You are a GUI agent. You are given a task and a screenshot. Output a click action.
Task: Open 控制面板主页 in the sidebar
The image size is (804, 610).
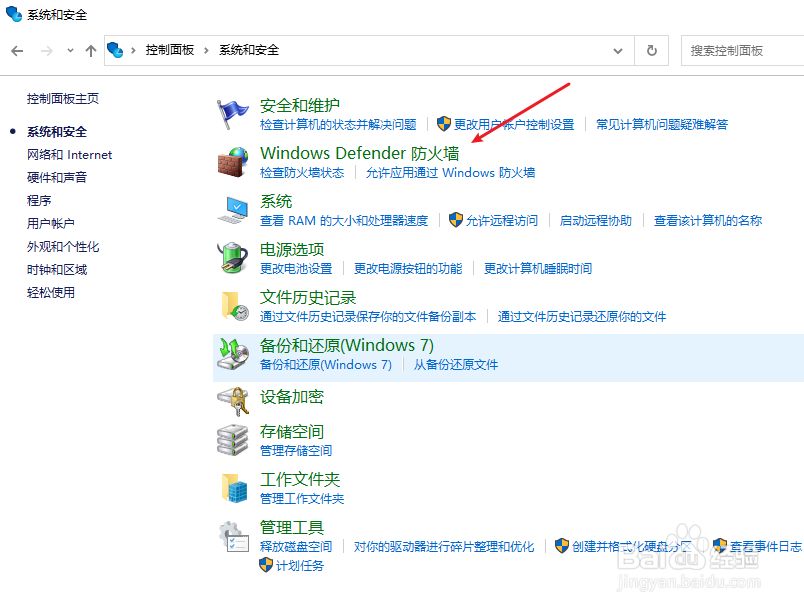[63, 98]
